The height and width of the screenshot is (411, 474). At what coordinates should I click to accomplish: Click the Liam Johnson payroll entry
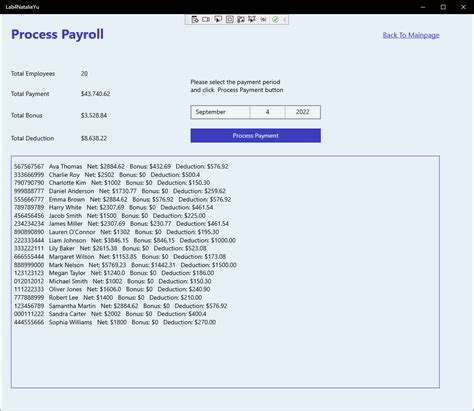coord(125,240)
